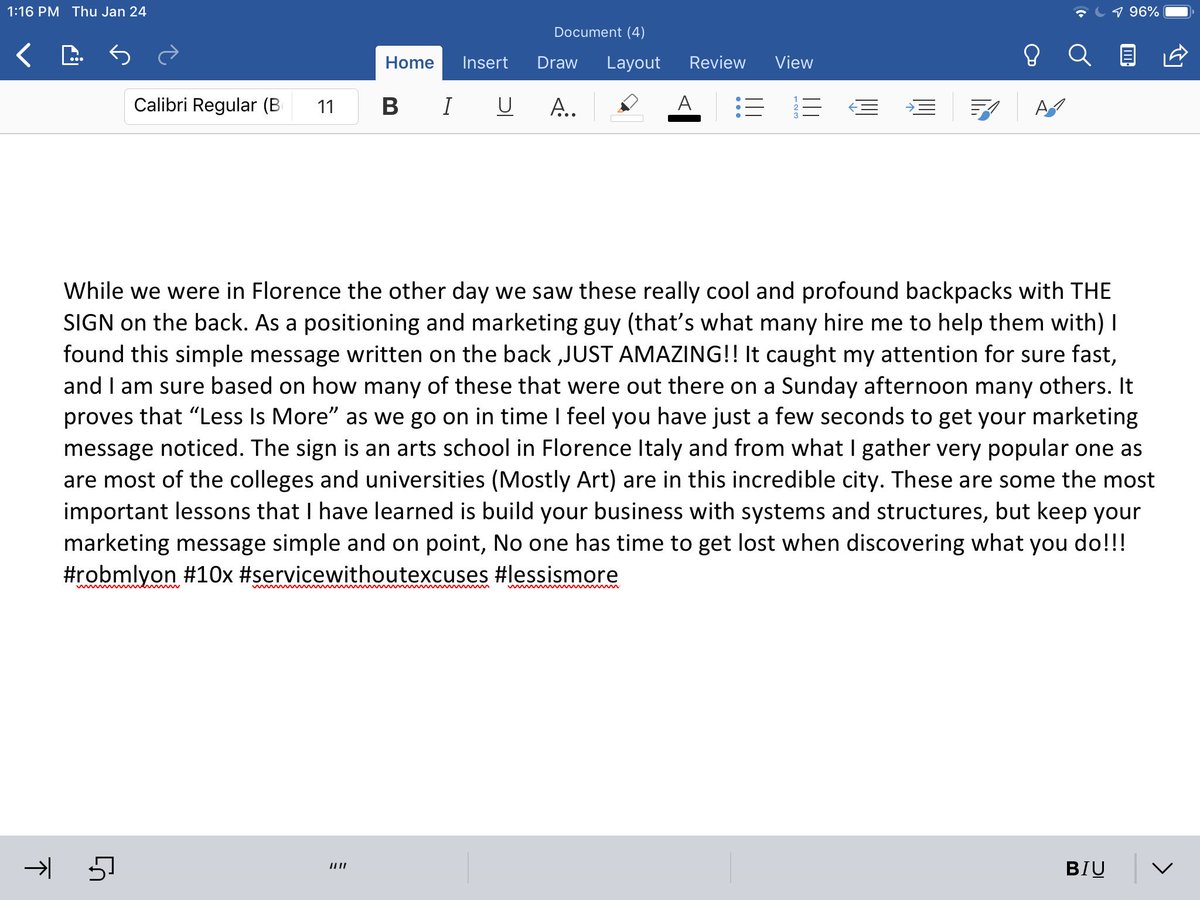Increase paragraph indent
The image size is (1200, 900).
point(921,106)
